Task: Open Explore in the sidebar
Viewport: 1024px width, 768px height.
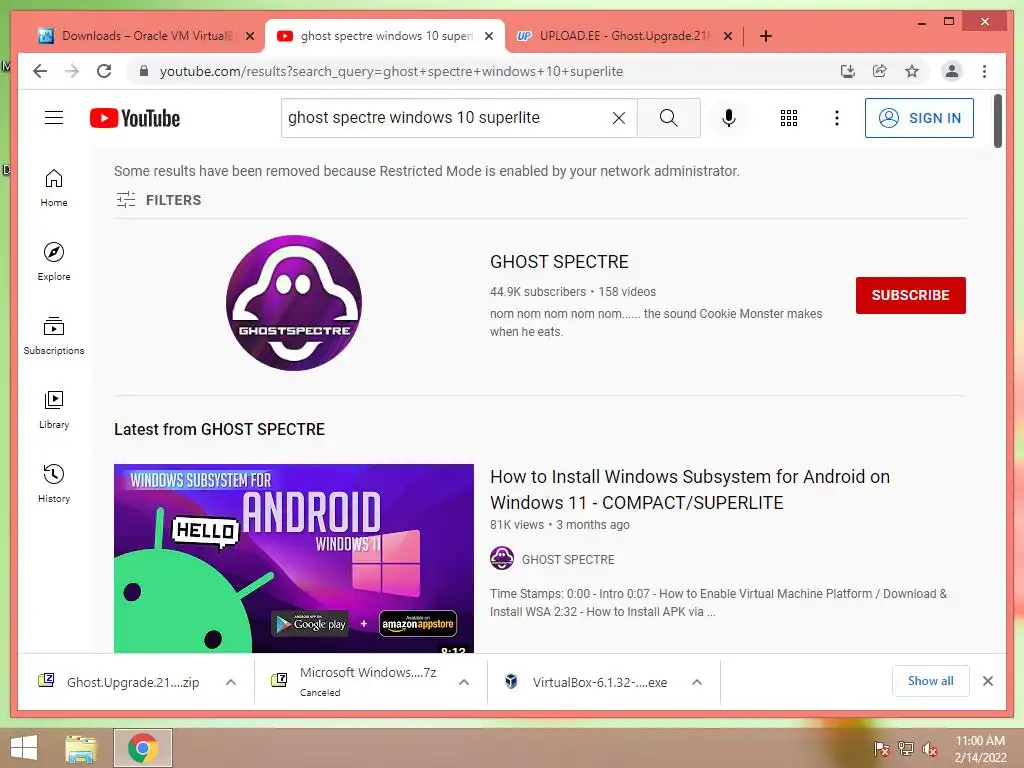Action: (54, 261)
